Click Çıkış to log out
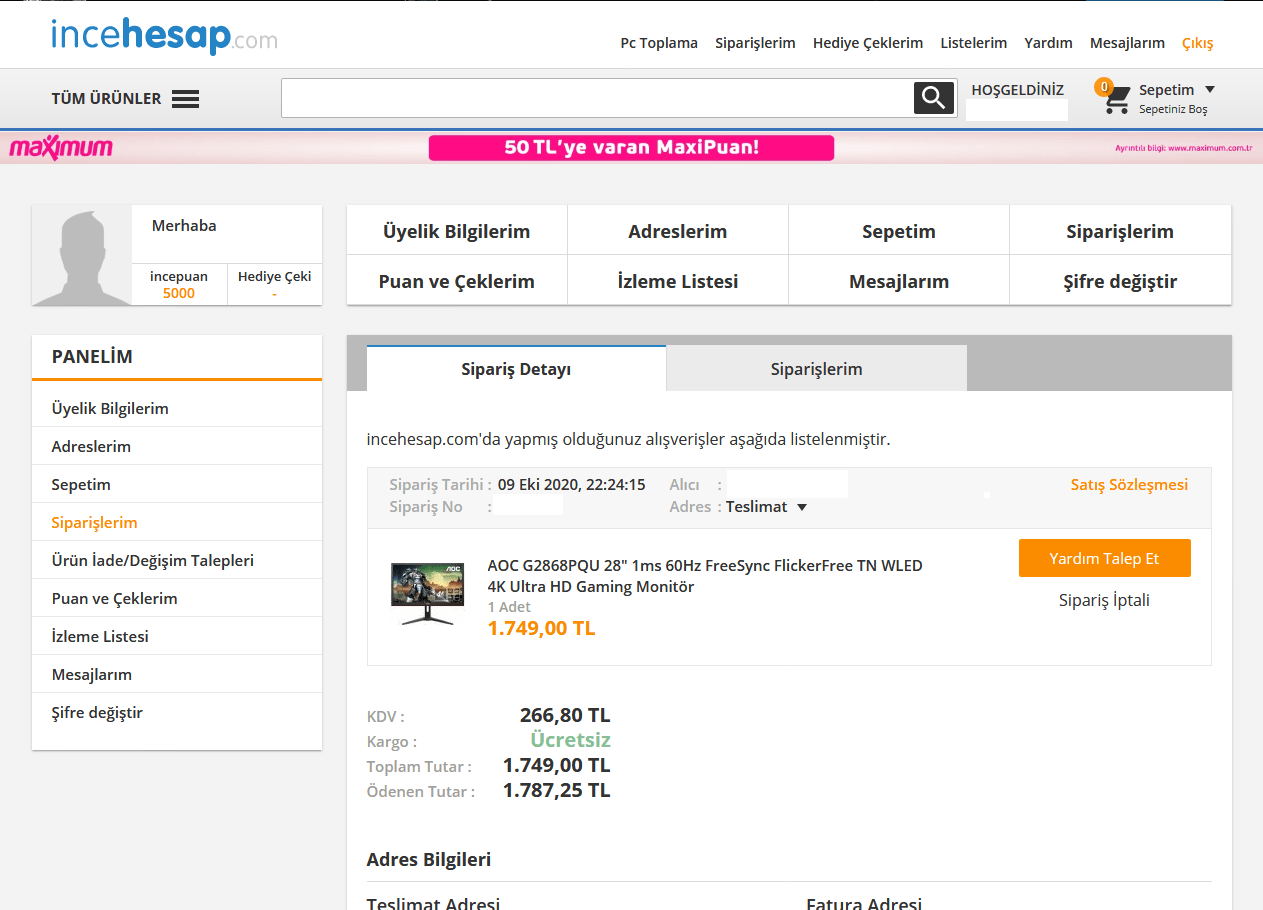This screenshot has width=1263, height=910. (x=1197, y=43)
